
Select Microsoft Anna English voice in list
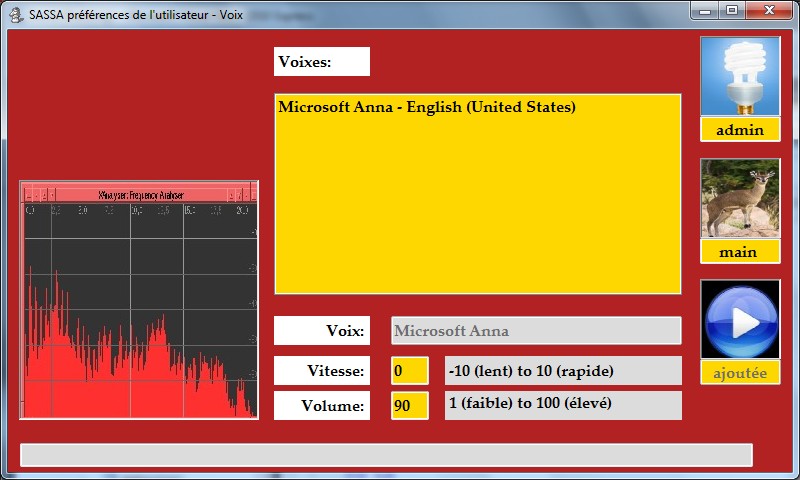tap(427, 107)
